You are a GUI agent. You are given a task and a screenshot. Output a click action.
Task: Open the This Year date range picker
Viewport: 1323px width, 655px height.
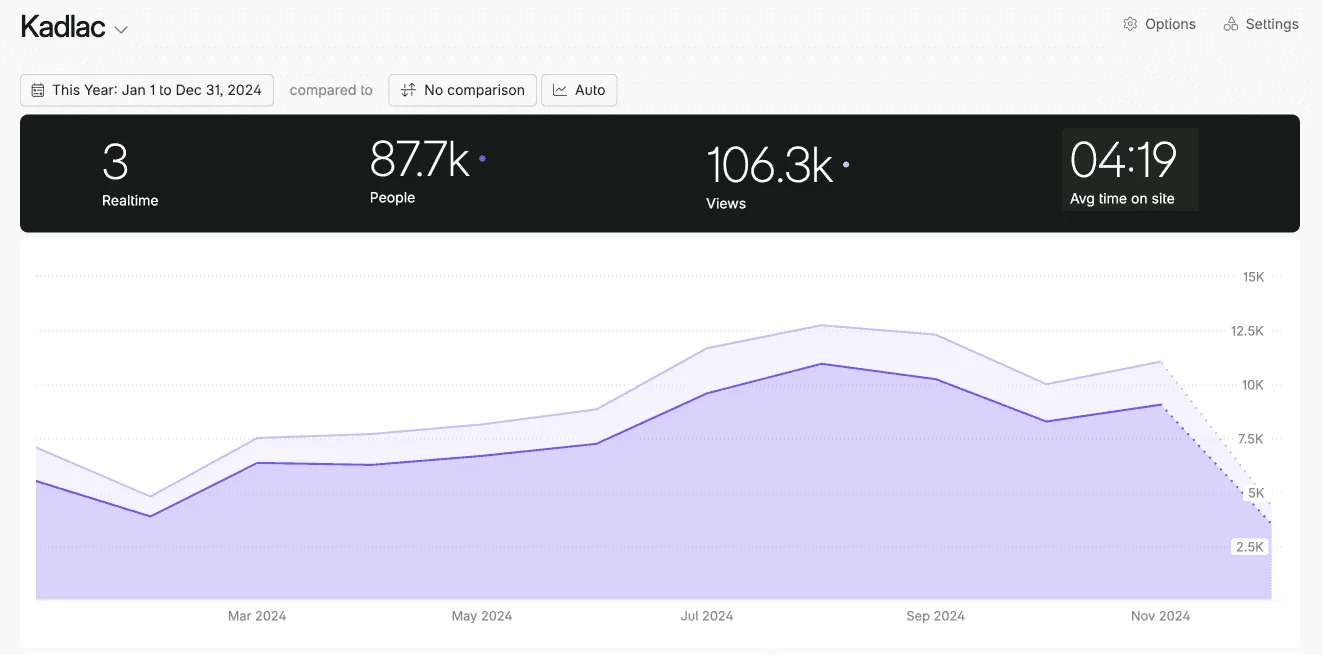point(147,90)
